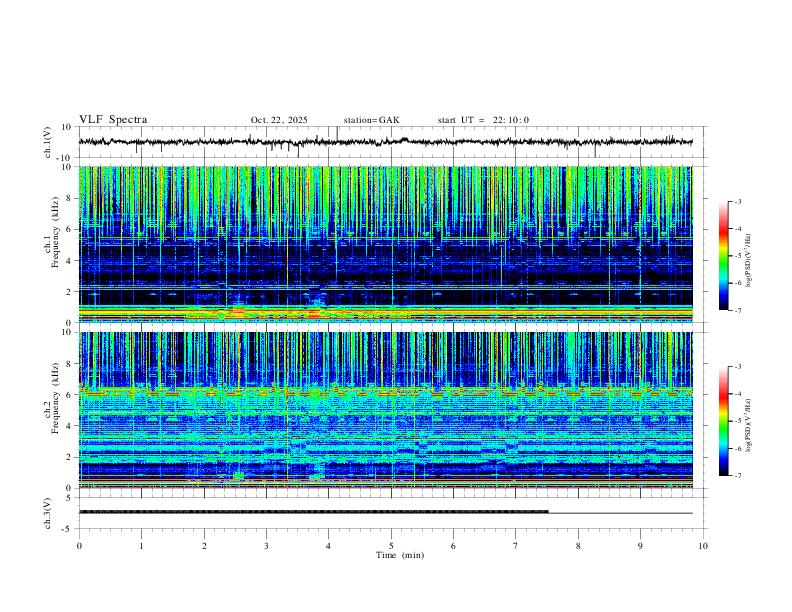Click the time axis tick '3'

point(266,546)
